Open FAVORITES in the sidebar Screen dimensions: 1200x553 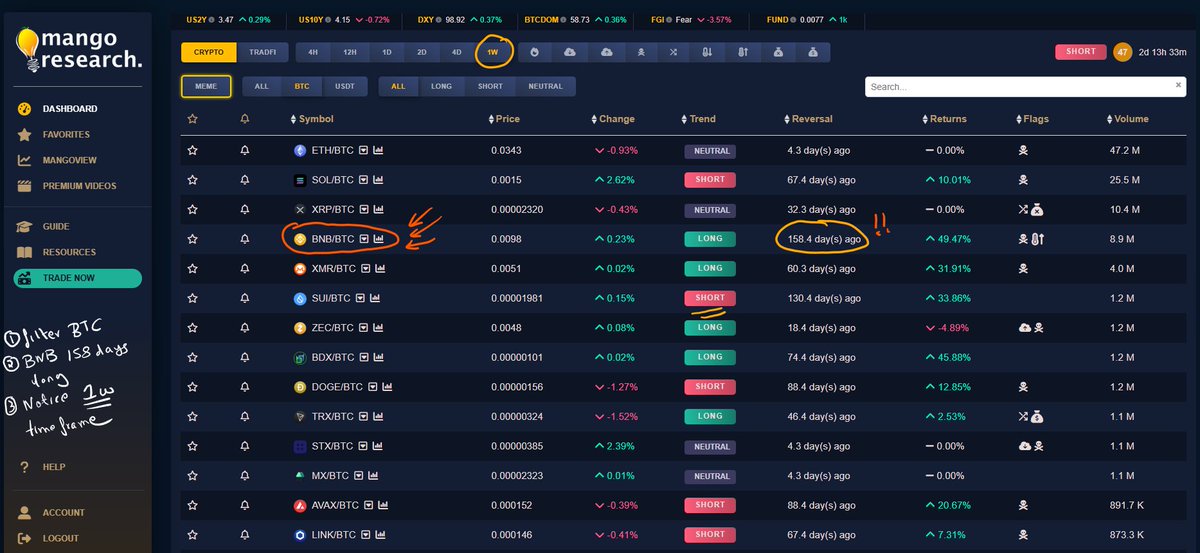tap(66, 134)
